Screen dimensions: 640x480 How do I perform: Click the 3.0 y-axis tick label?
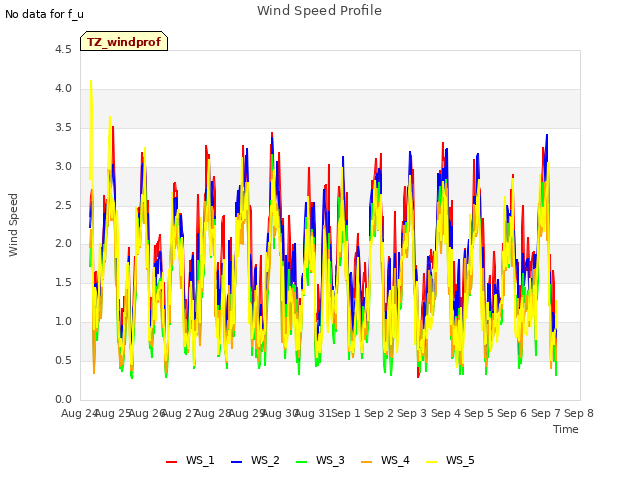click(x=63, y=167)
